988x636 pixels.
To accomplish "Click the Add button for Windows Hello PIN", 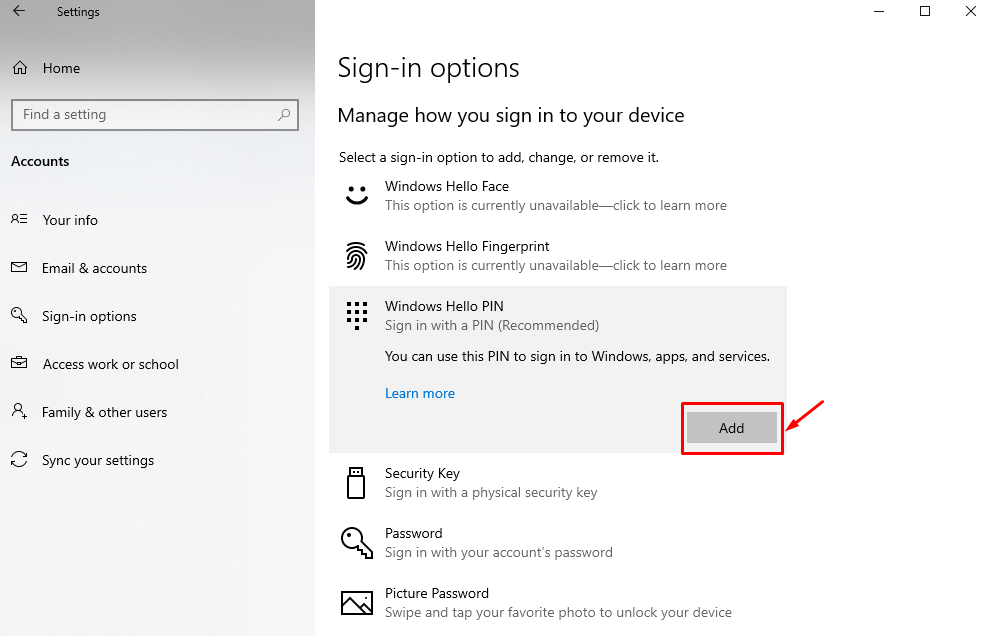I will click(x=731, y=427).
